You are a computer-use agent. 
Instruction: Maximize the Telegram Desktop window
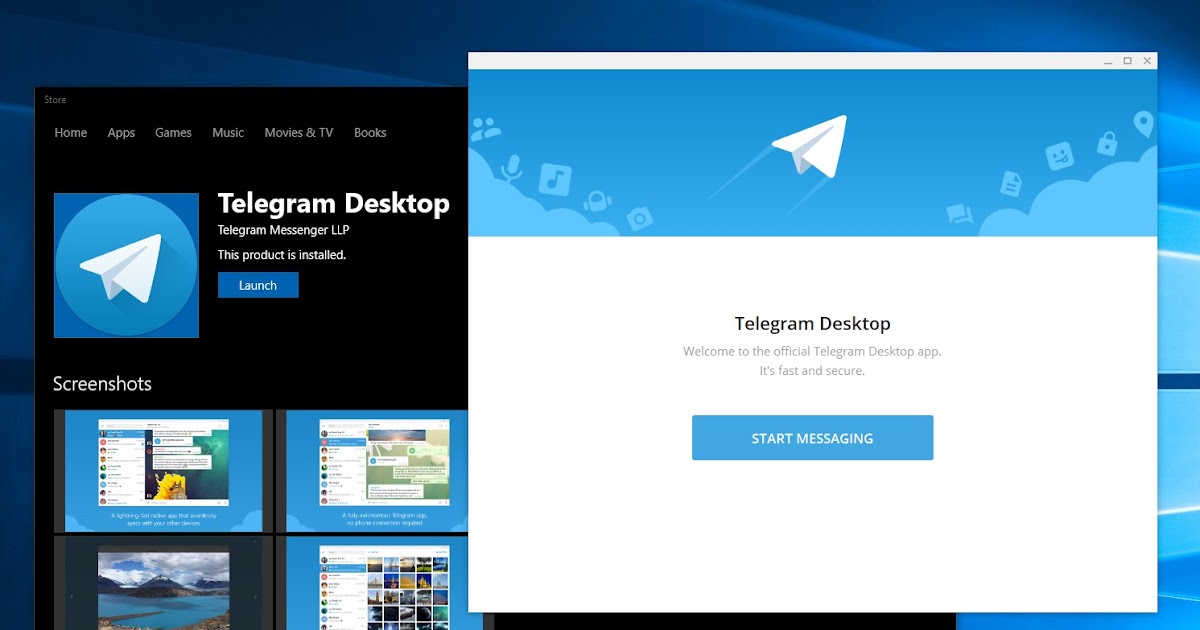pyautogui.click(x=1128, y=61)
